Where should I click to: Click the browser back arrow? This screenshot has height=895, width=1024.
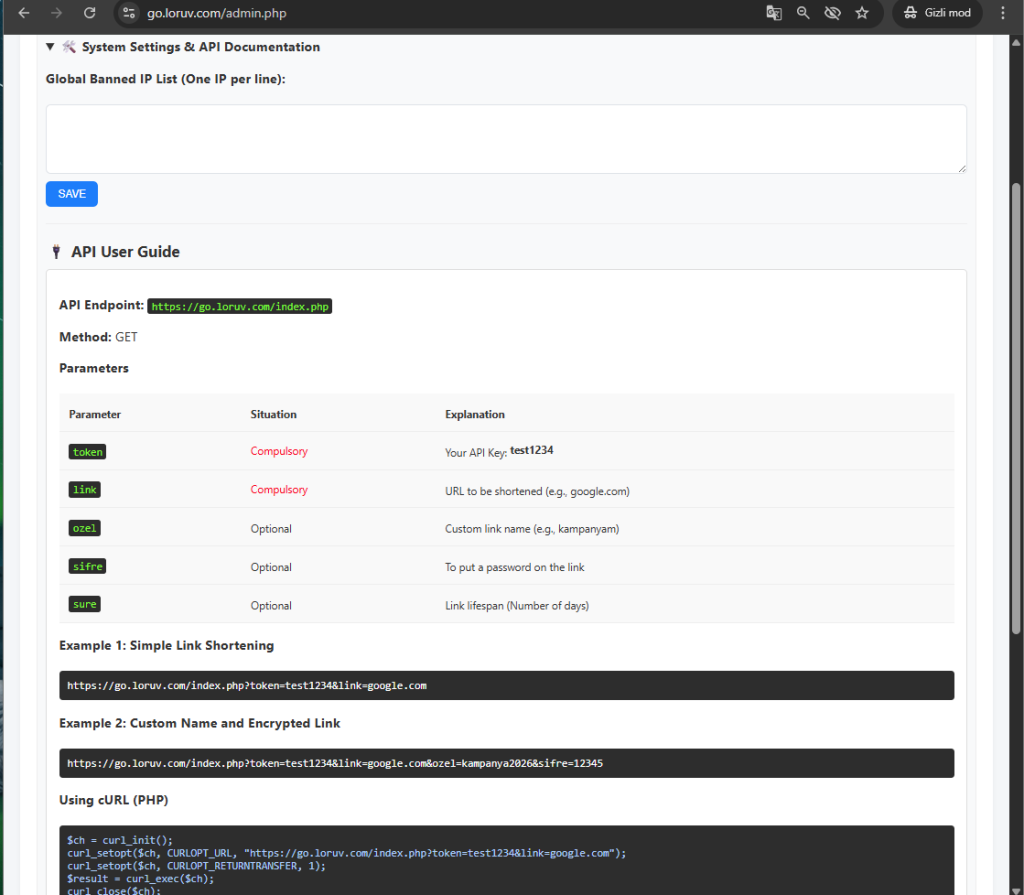tap(24, 13)
